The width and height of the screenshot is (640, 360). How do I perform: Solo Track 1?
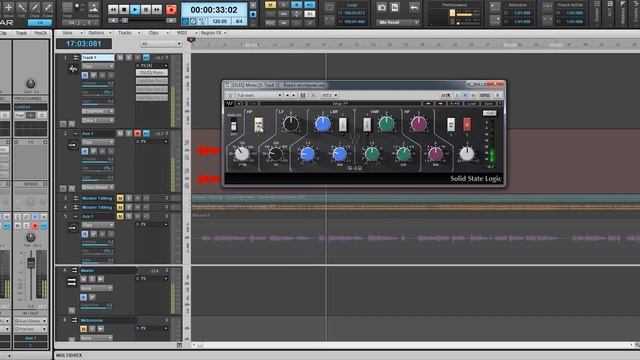[x=129, y=58]
